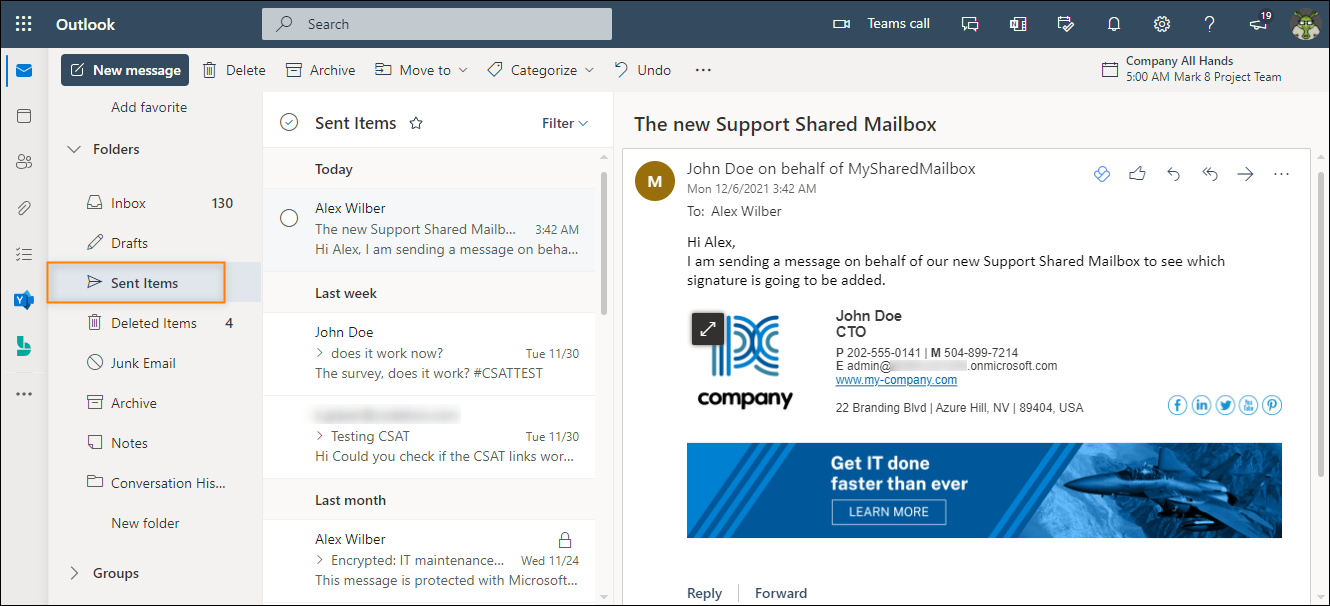Open To Do in left rail
This screenshot has height=606, width=1330.
[x=24, y=254]
